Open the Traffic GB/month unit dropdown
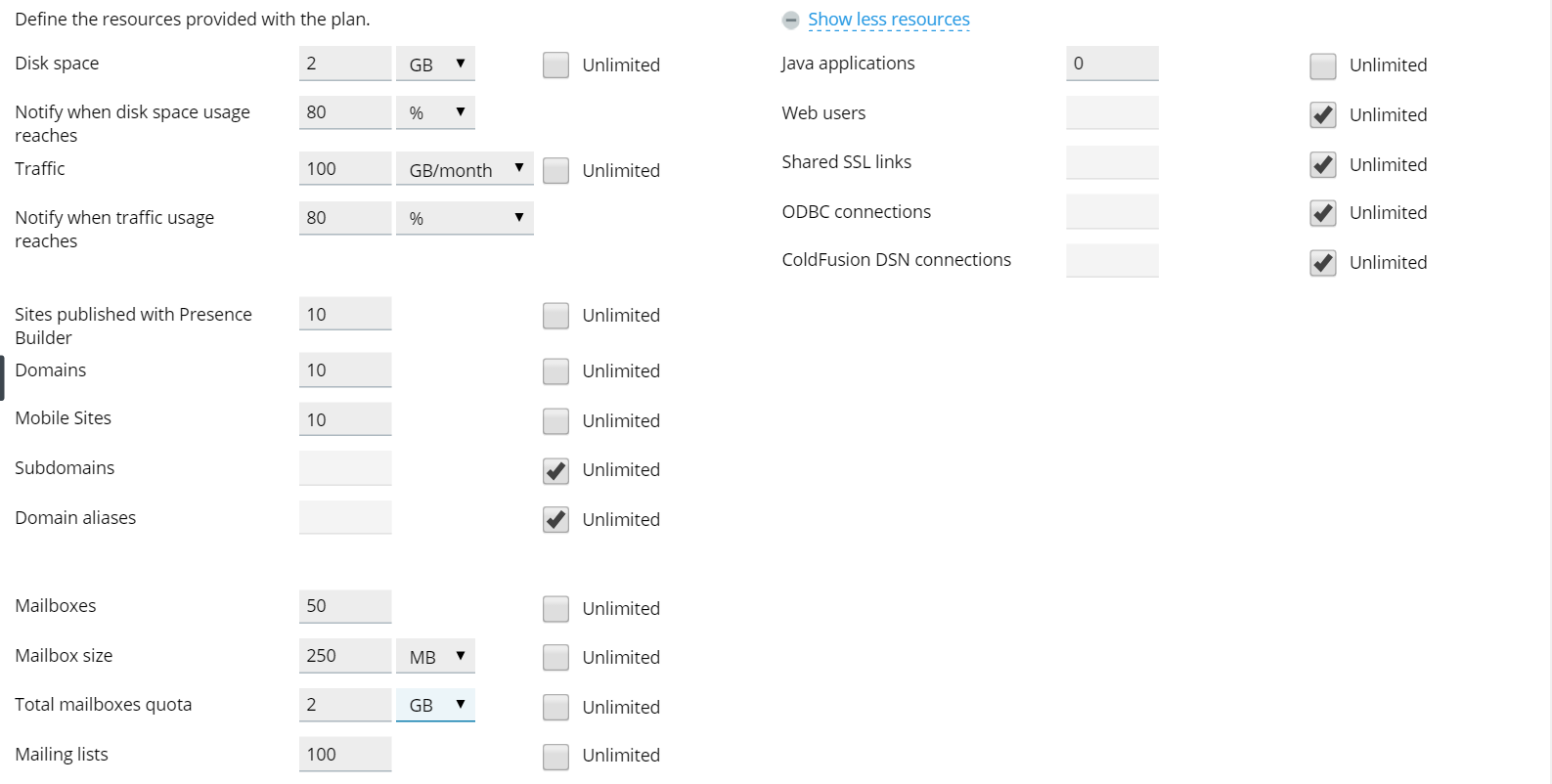 [465, 169]
